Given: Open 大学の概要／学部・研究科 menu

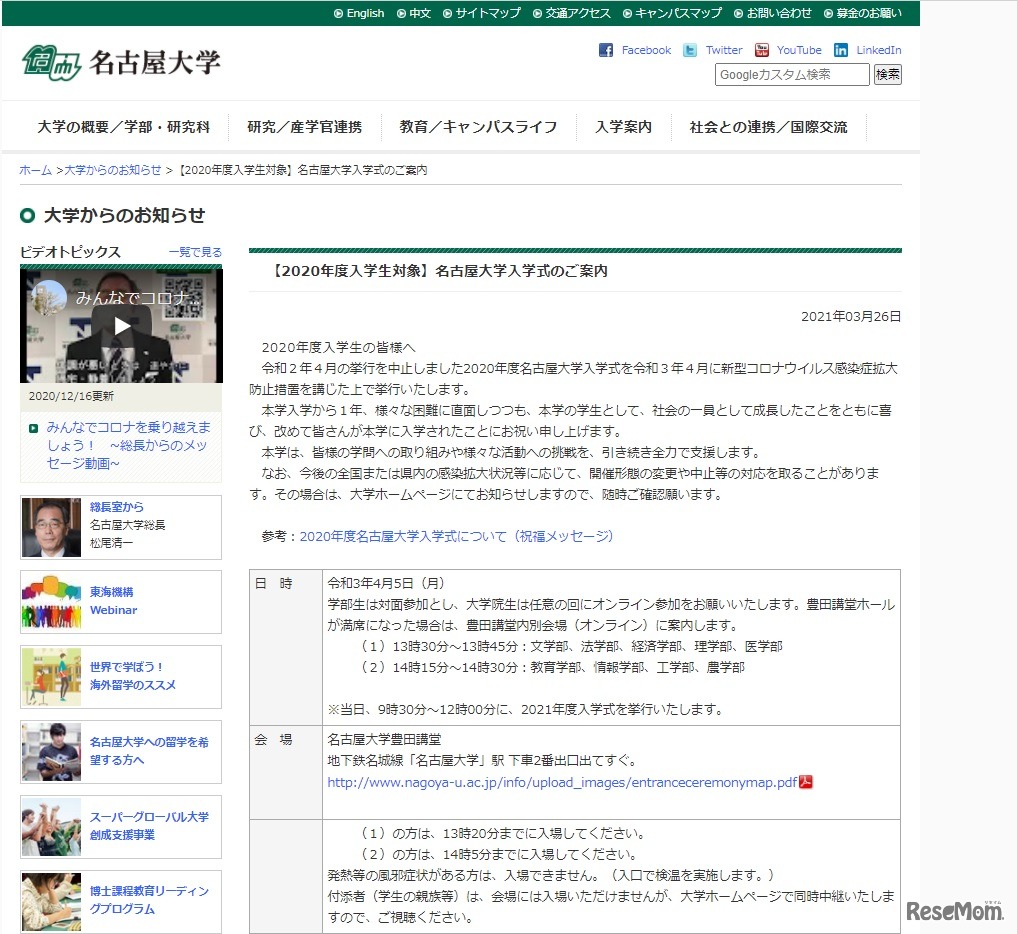Looking at the screenshot, I should (123, 127).
